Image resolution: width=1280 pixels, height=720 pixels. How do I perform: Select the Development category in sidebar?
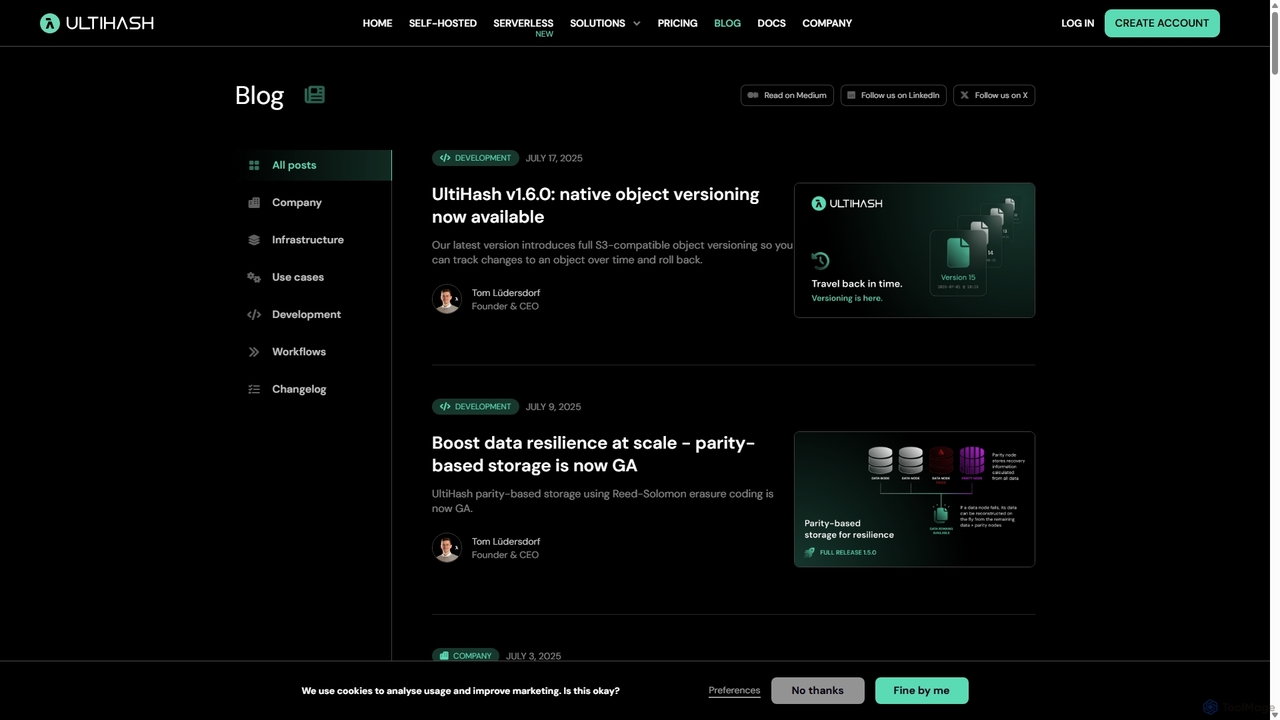point(314,314)
